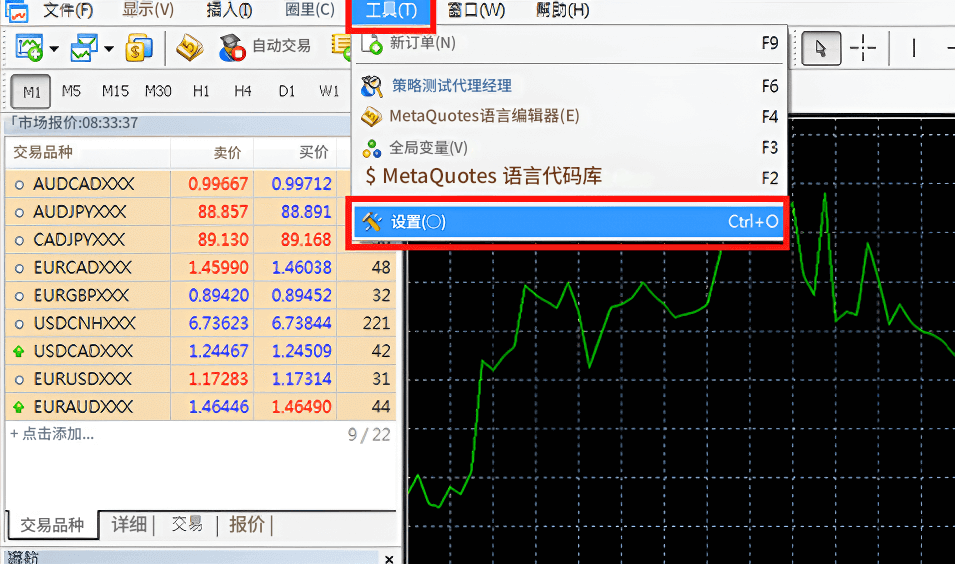Expand profiles dropdown arrow
Viewport: 955px width, 564px height.
(108, 49)
